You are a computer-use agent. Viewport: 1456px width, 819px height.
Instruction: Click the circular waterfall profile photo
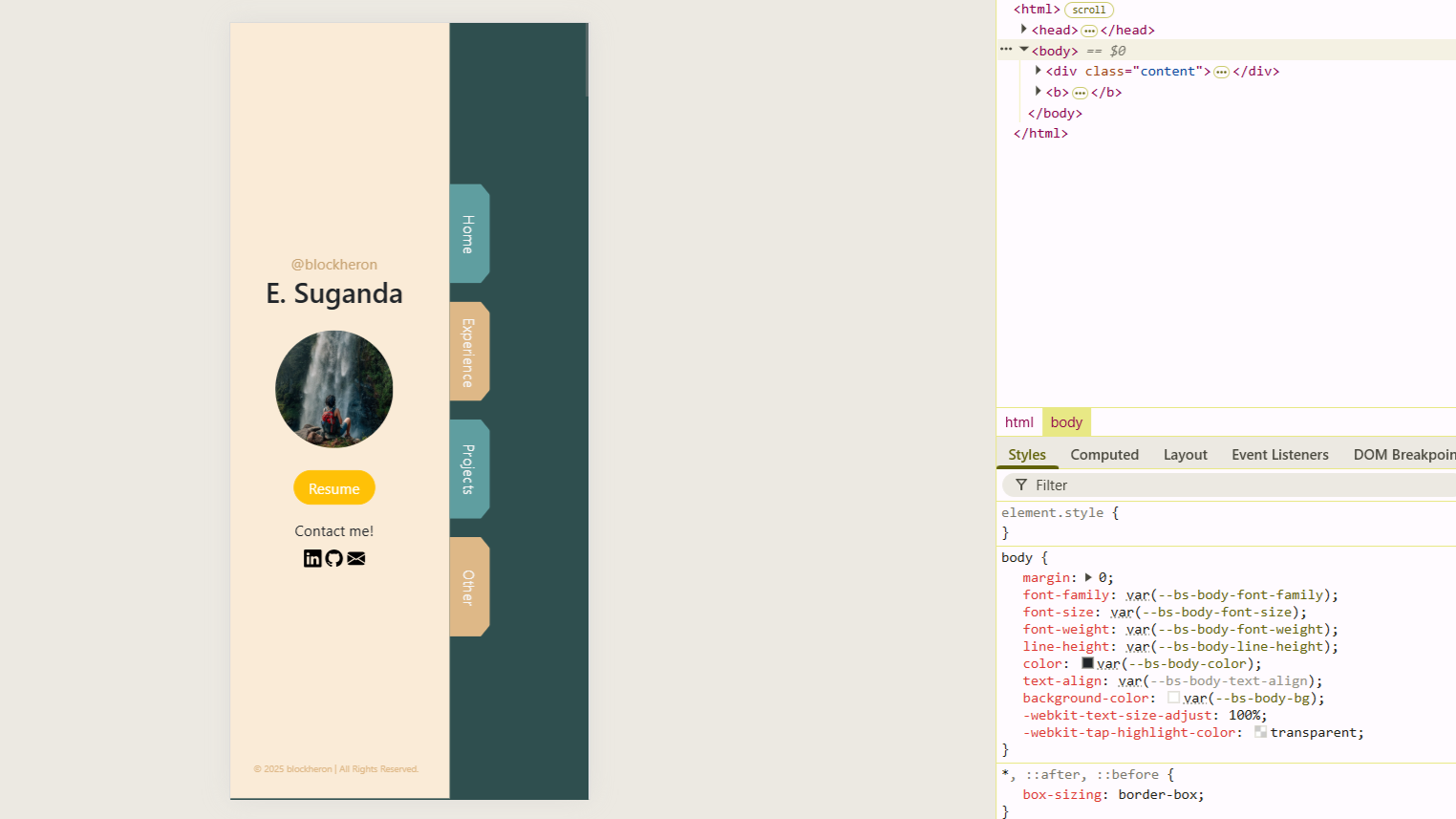(334, 389)
